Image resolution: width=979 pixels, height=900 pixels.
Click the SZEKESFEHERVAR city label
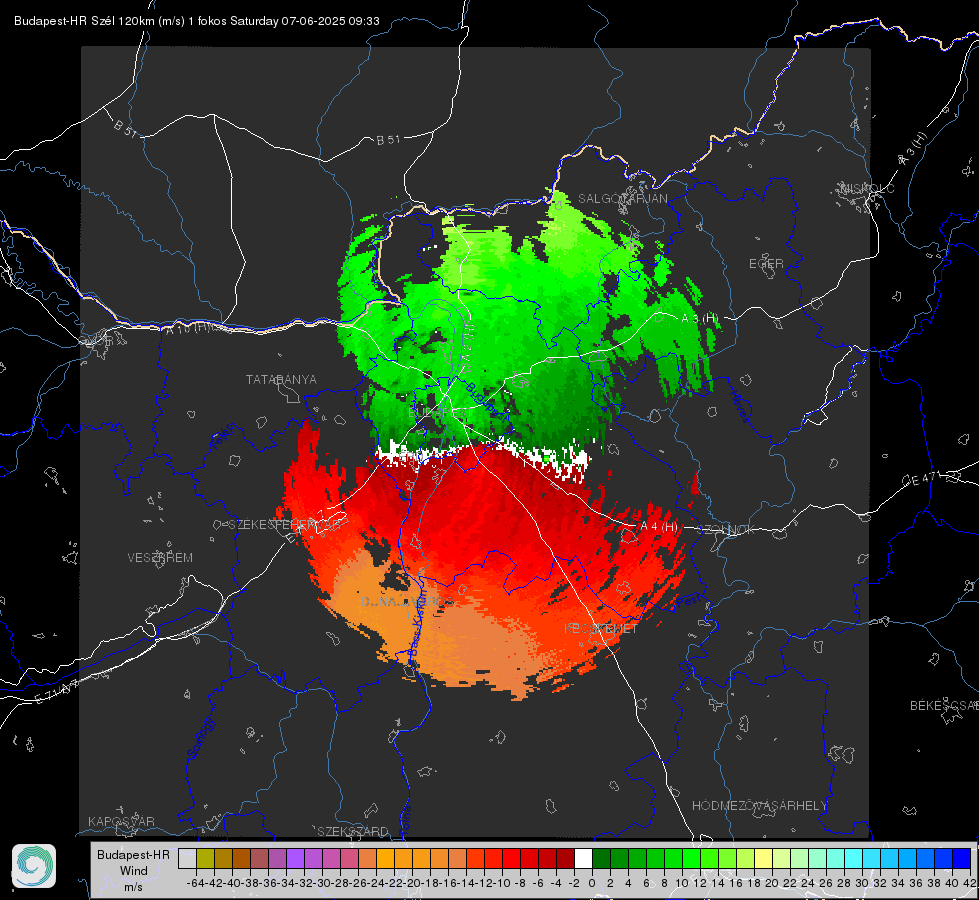pyautogui.click(x=284, y=525)
